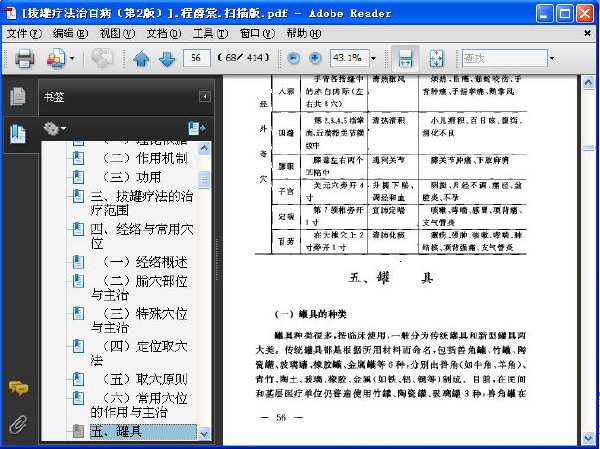600x449 pixels.
Task: Click Adobe Reader PDF icon in title bar
Action: click(10, 13)
